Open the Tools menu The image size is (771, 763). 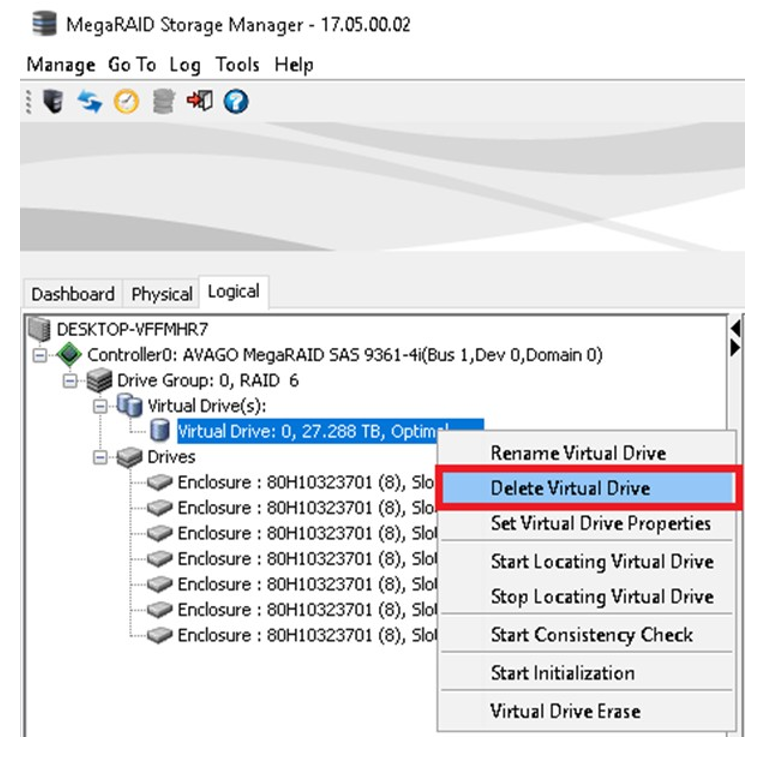click(237, 64)
